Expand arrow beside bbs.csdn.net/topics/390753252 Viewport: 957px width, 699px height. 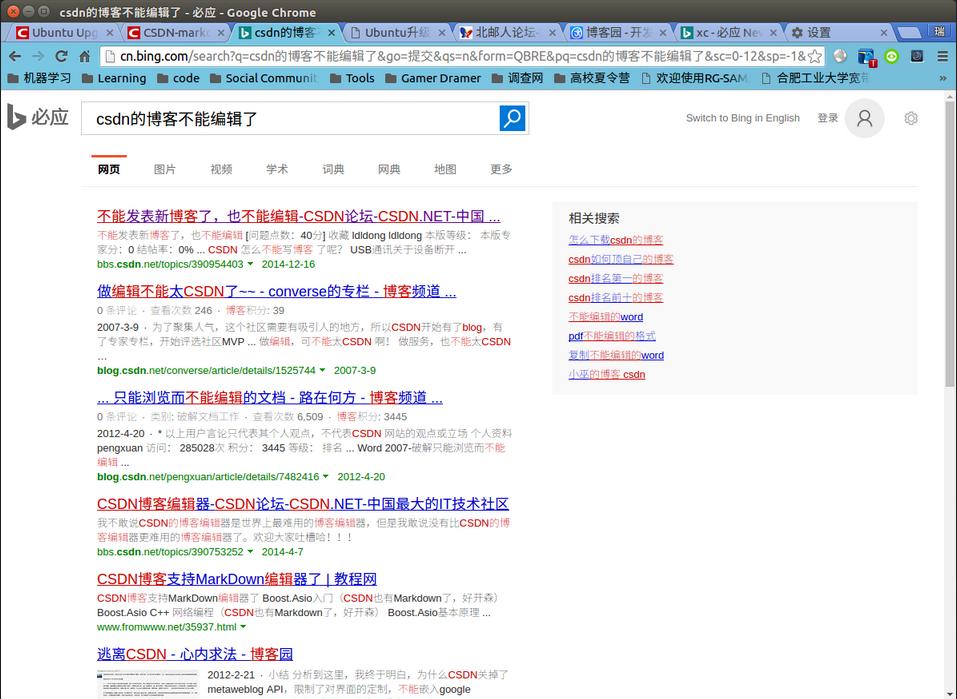250,551
